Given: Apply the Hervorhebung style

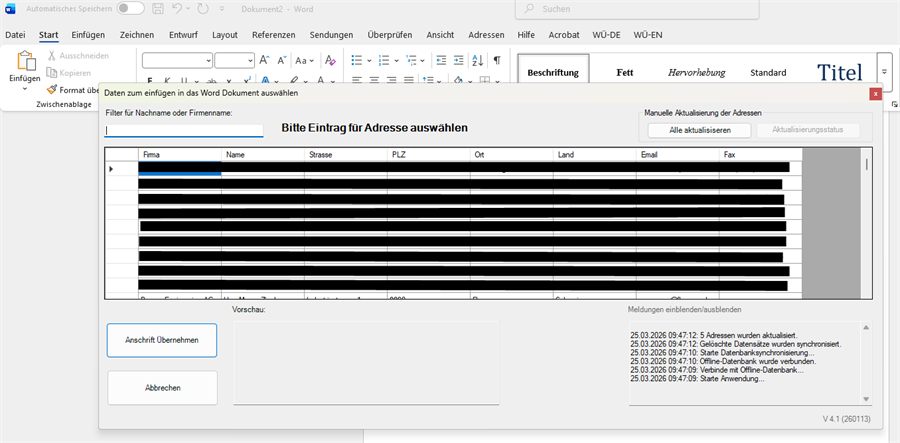Looking at the screenshot, I should 696,73.
